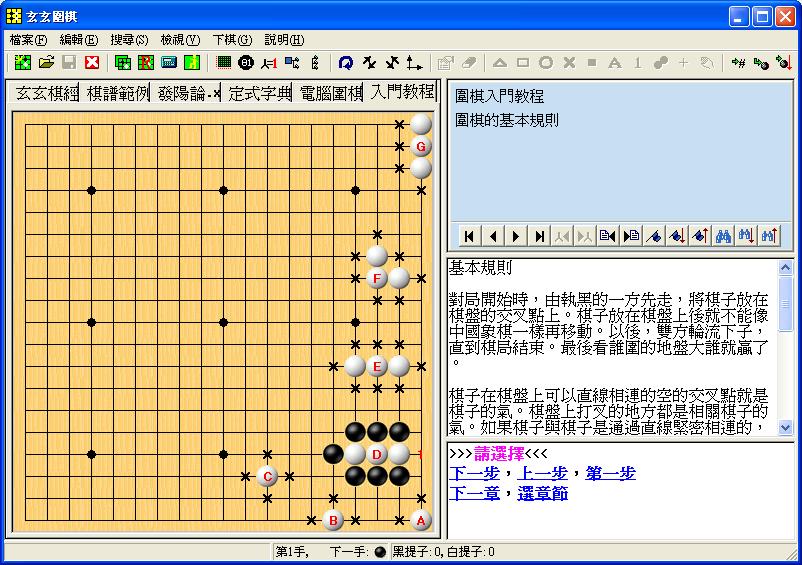Image resolution: width=802 pixels, height=565 pixels.
Task: Click the comment scrollbar up arrow
Action: pos(786,267)
